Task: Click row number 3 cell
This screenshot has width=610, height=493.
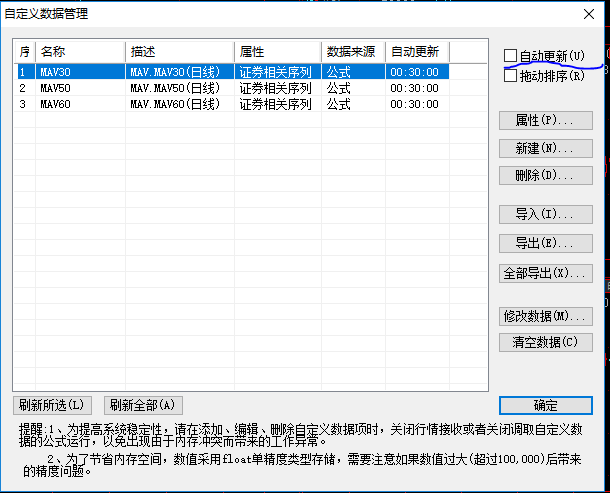Action: [x=25, y=104]
